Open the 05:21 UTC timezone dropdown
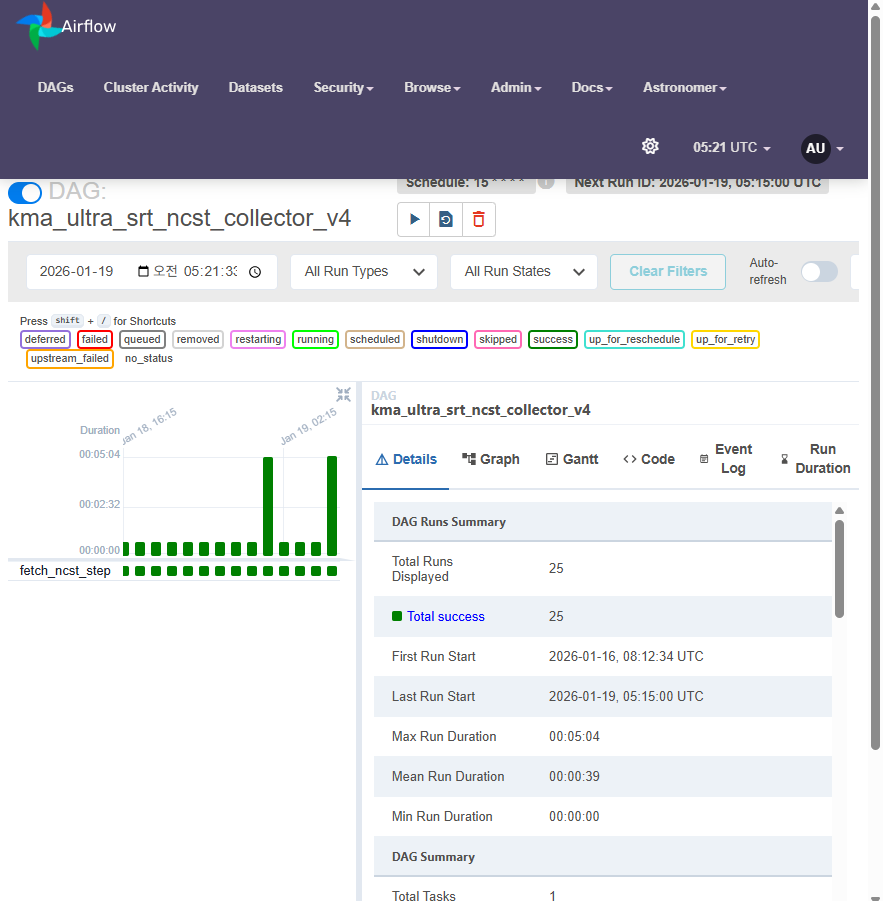 (x=731, y=148)
